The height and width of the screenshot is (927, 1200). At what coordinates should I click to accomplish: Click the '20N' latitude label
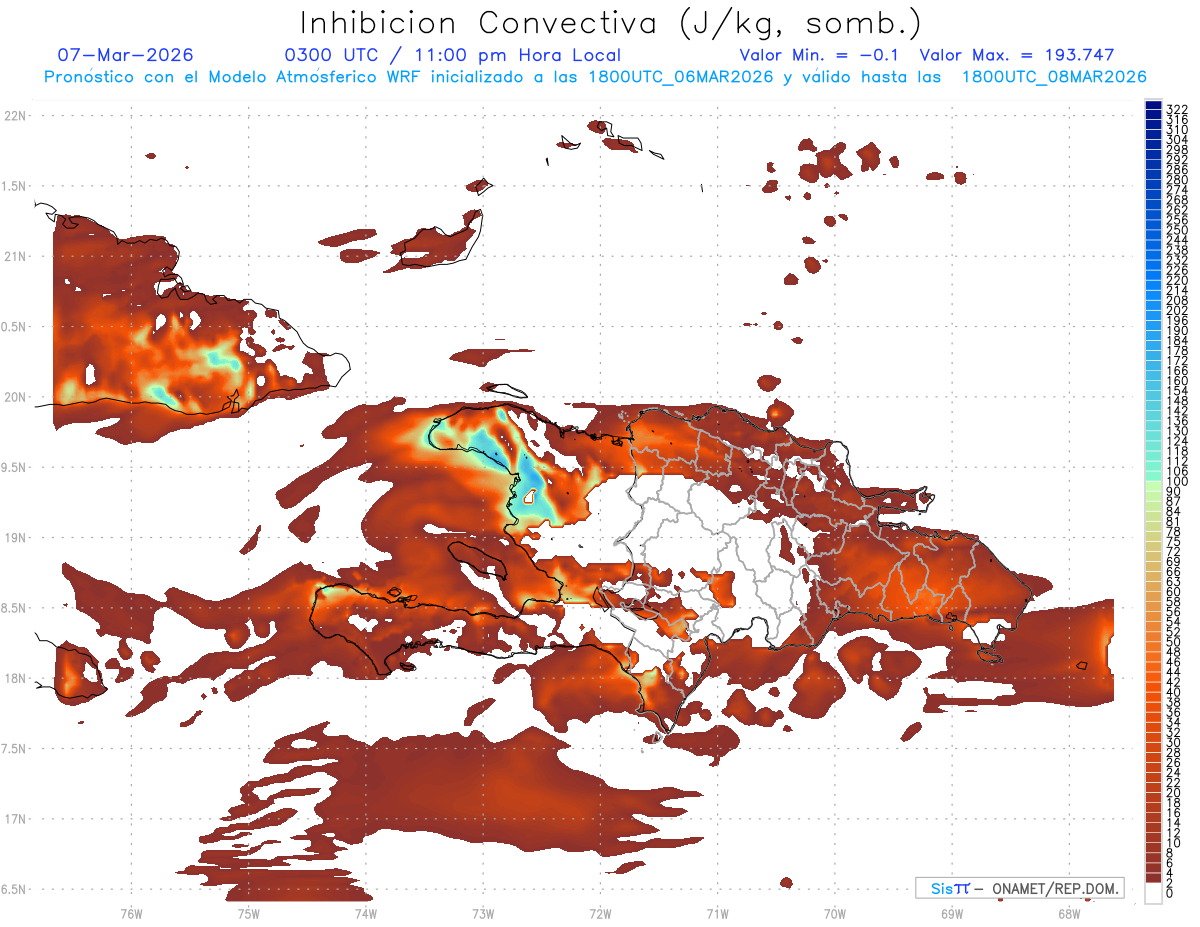pos(15,397)
